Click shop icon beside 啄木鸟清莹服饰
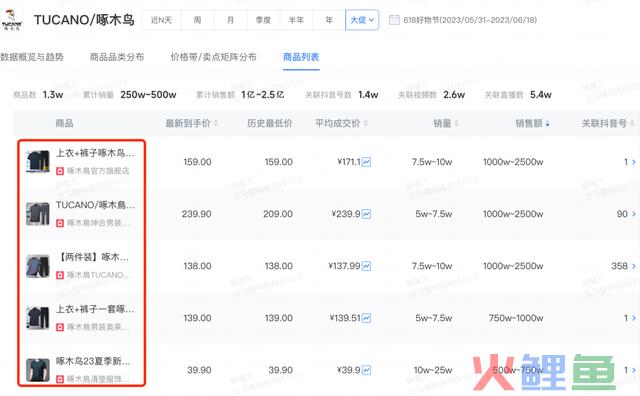Screen dimensions: 640x396 pos(60,379)
